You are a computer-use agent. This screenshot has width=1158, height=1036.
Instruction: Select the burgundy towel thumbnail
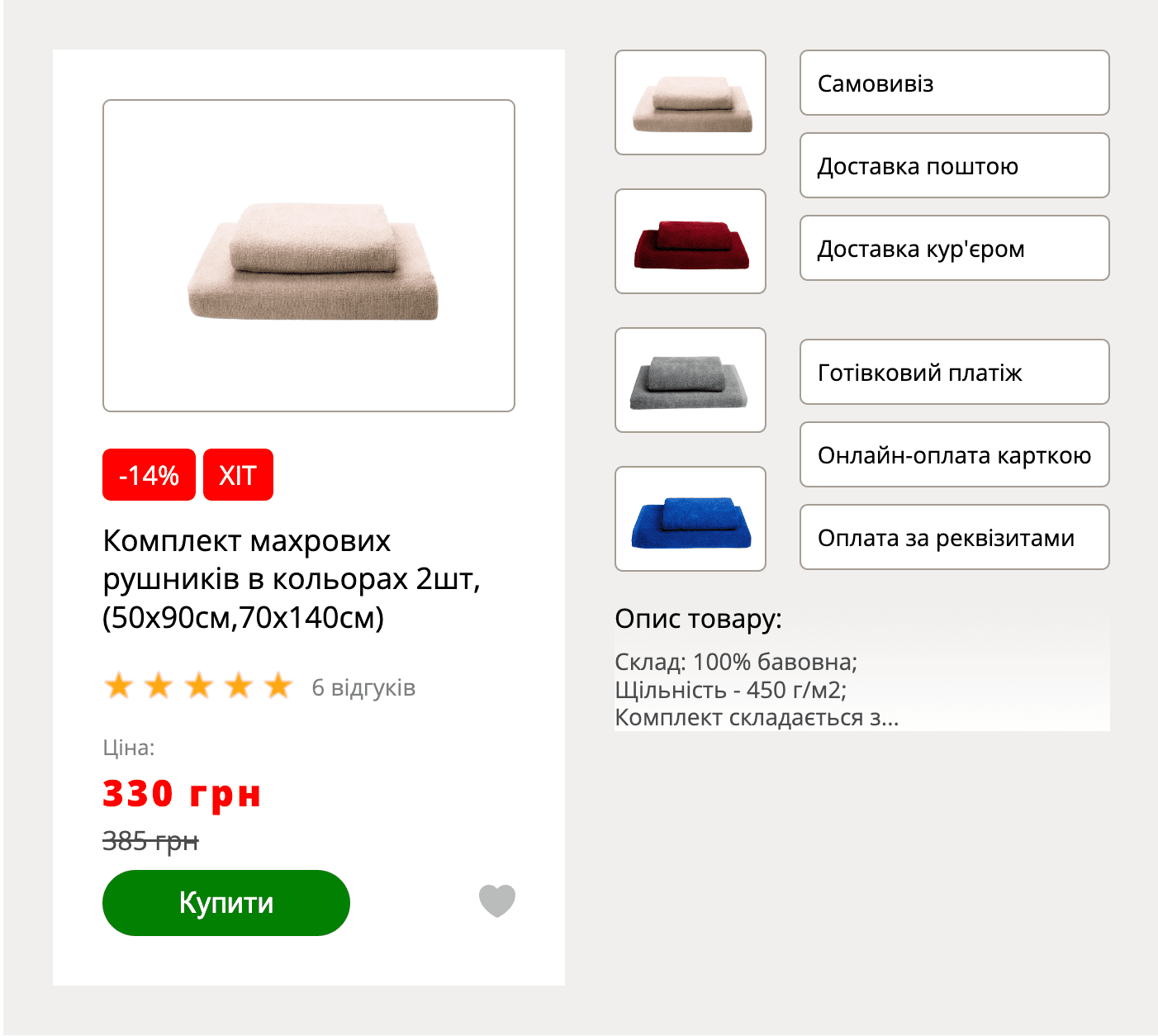691,241
